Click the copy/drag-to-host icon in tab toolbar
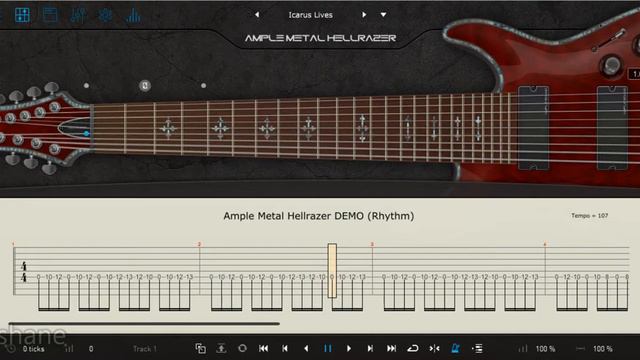This screenshot has height=360, width=640. click(x=200, y=349)
